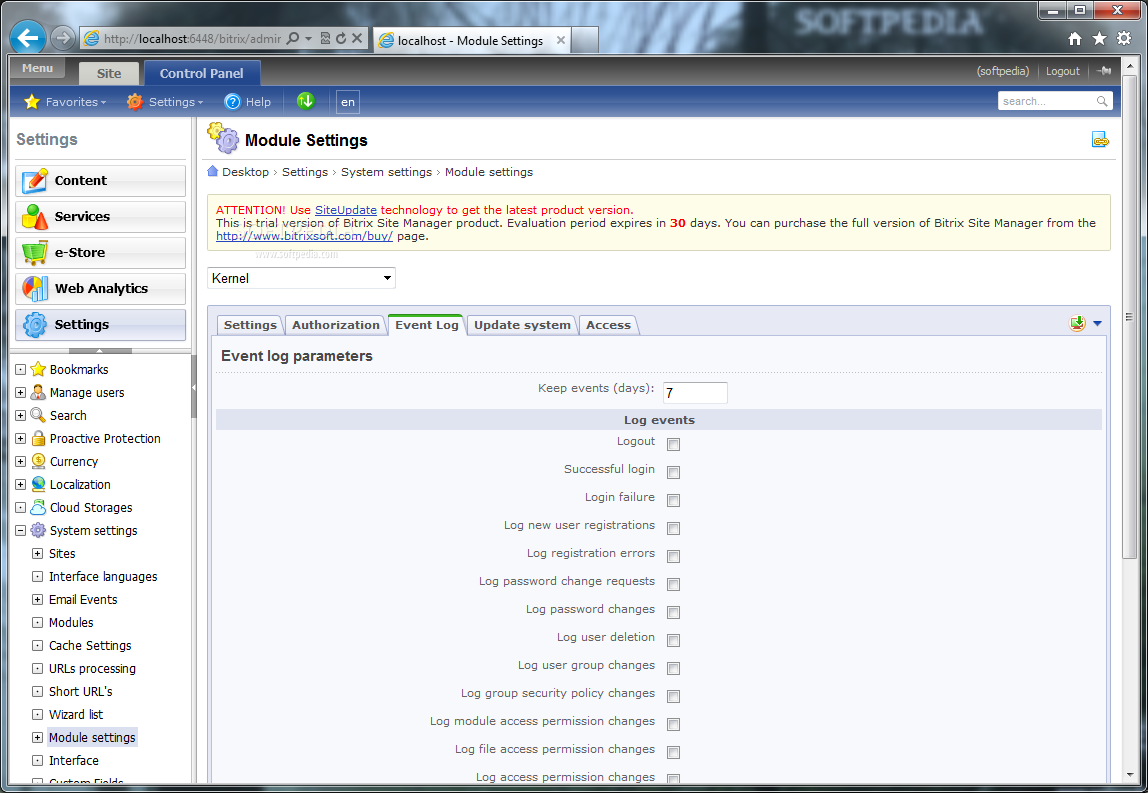Check Log password change requests
The width and height of the screenshot is (1148, 793).
[674, 584]
